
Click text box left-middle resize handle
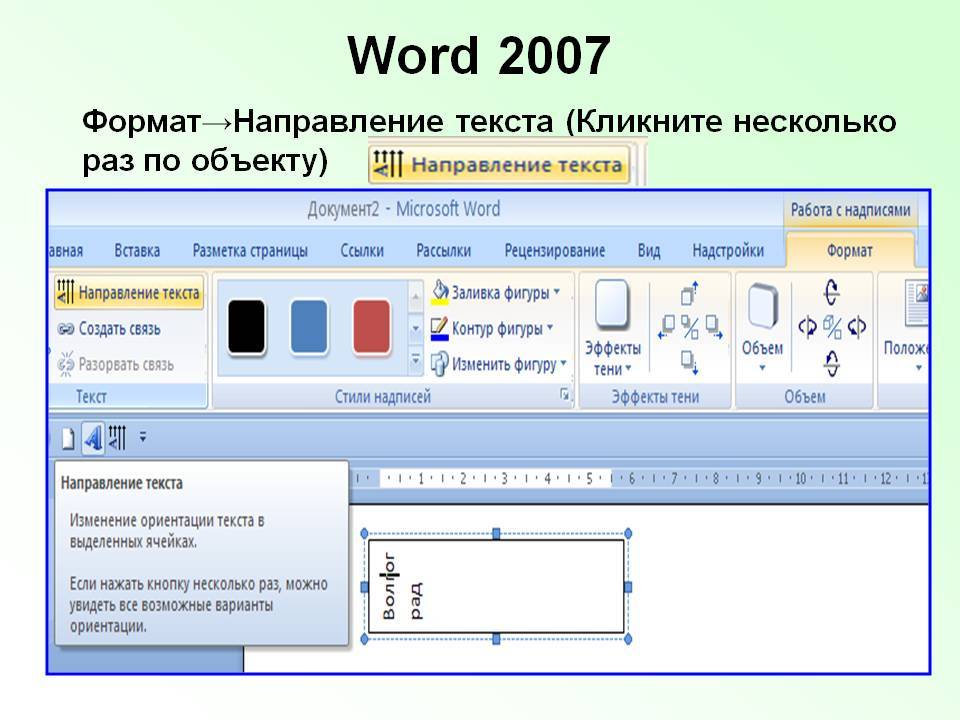[x=365, y=587]
